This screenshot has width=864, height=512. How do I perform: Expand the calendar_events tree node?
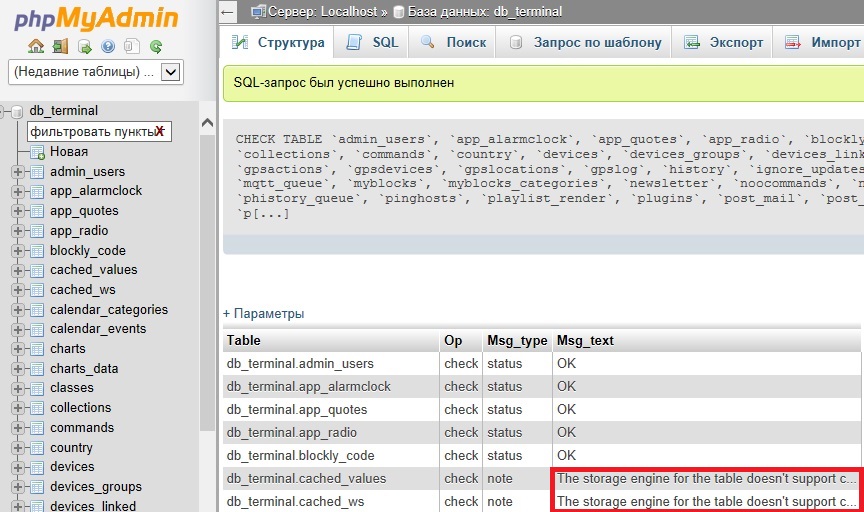(18, 329)
